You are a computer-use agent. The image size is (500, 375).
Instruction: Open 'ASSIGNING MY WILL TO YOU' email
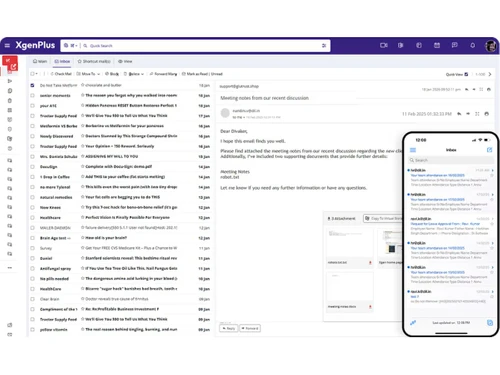pos(112,157)
